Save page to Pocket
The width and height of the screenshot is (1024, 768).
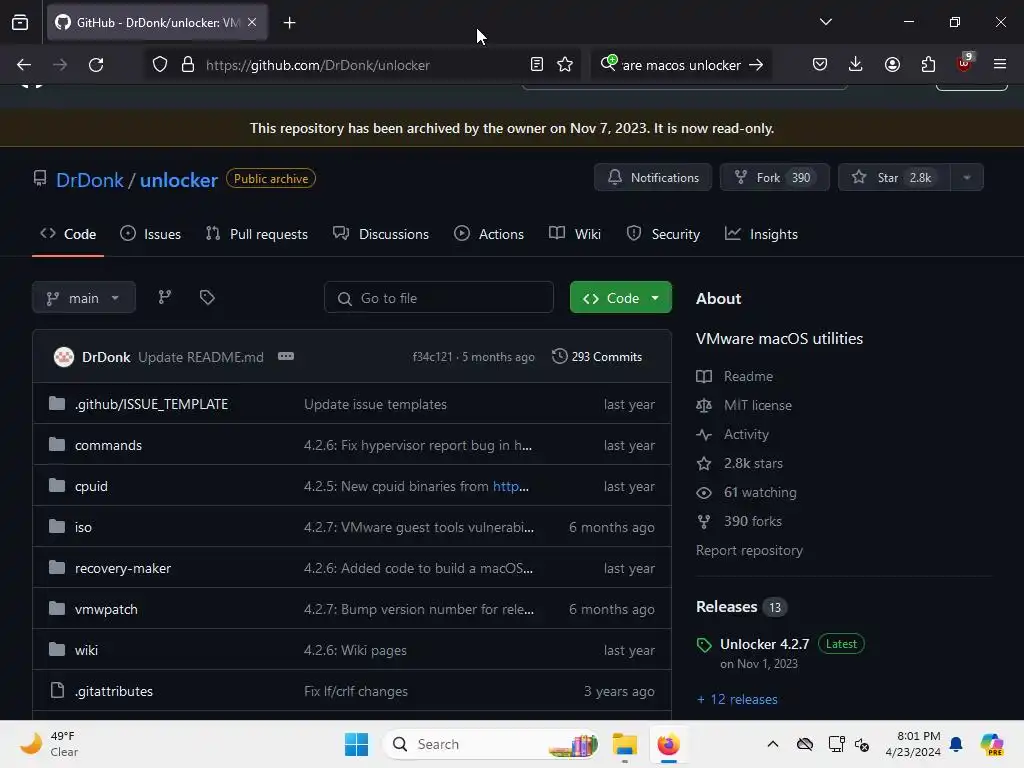(820, 65)
